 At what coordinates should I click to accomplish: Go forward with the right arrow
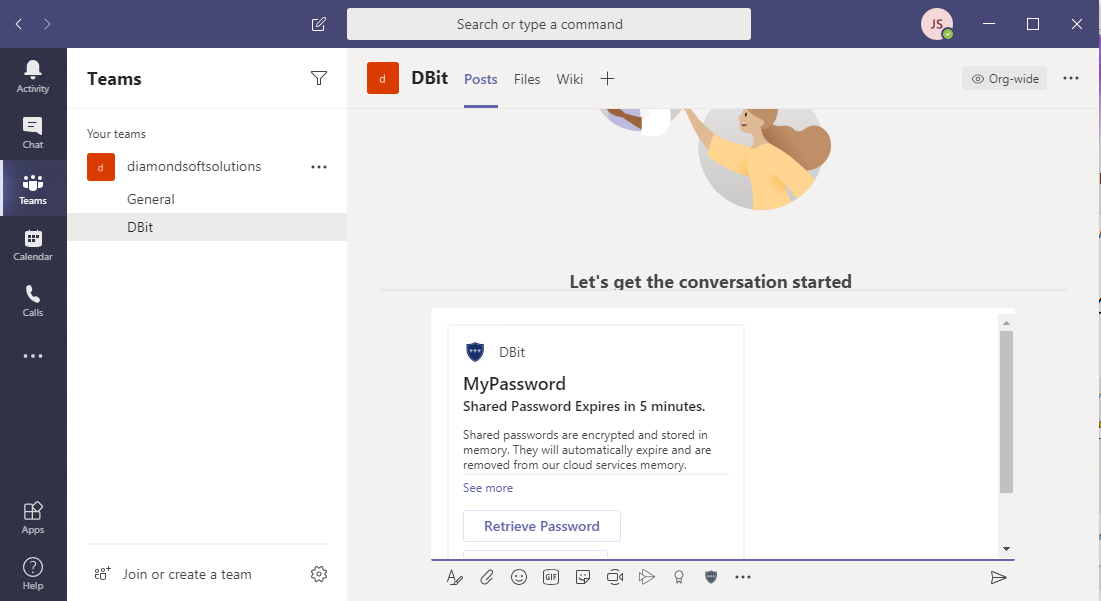coord(47,24)
